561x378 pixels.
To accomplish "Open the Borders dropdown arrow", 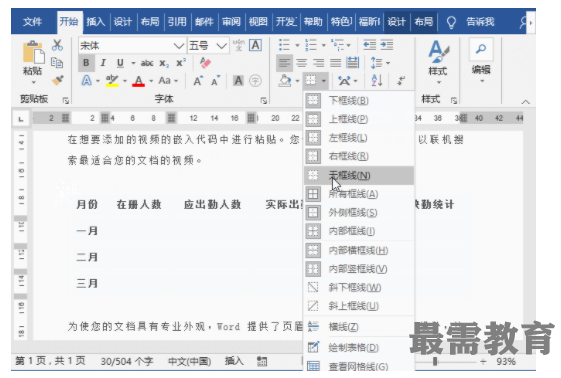I will pyautogui.click(x=323, y=81).
